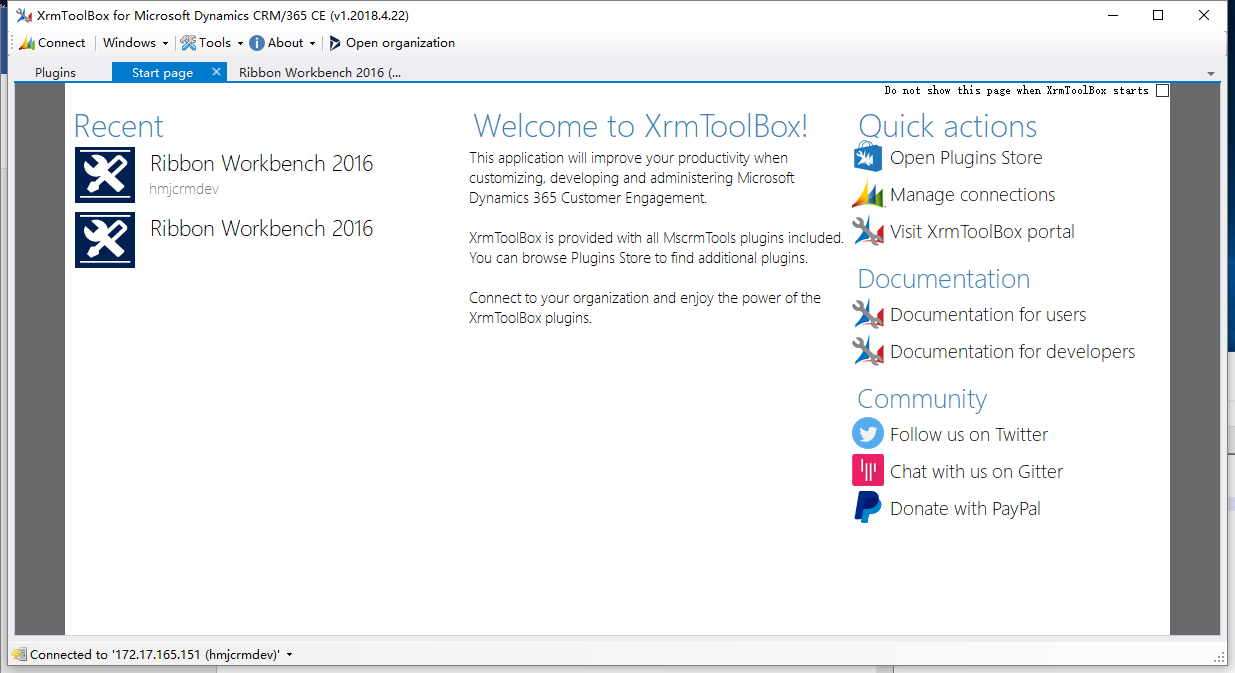Click Chat with us on Gitter link
1235x673 pixels.
976,471
